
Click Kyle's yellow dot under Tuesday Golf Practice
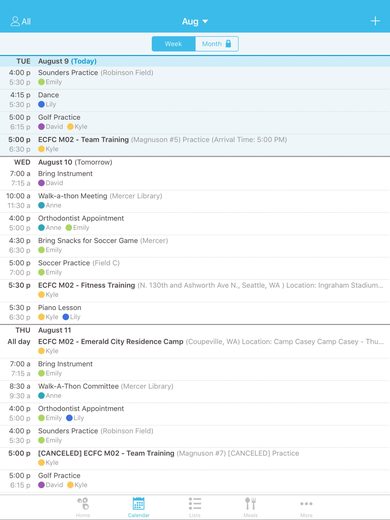(70, 127)
